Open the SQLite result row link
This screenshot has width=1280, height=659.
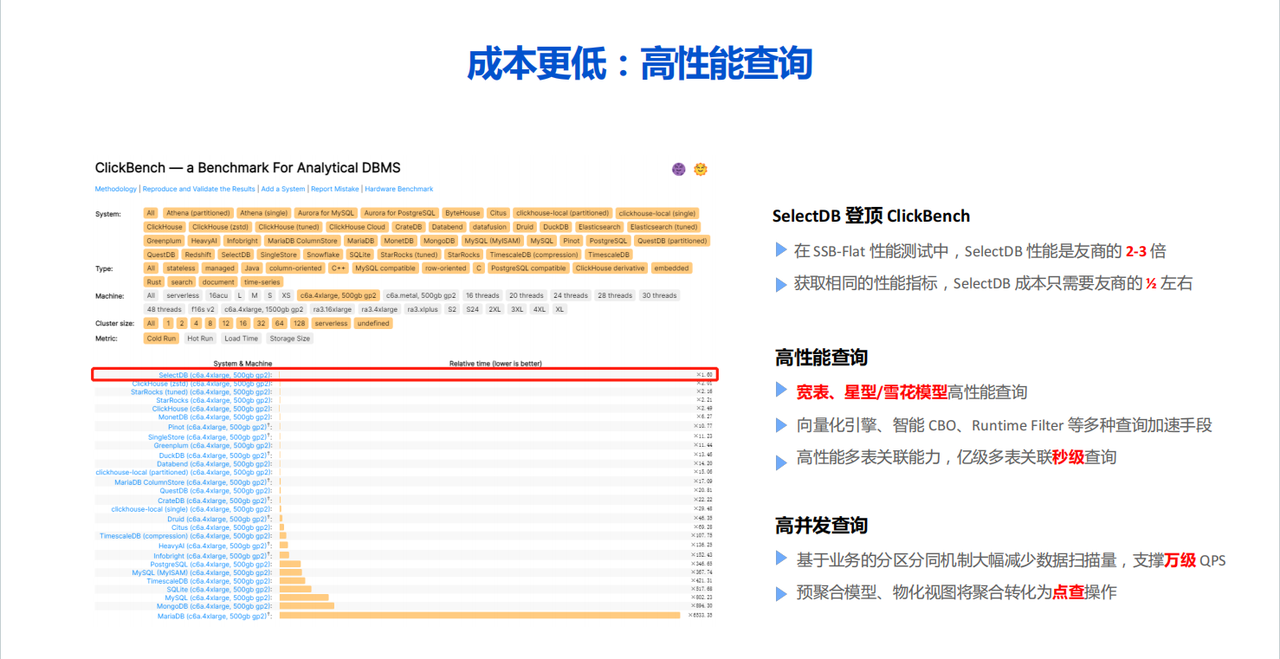click(x=219, y=589)
